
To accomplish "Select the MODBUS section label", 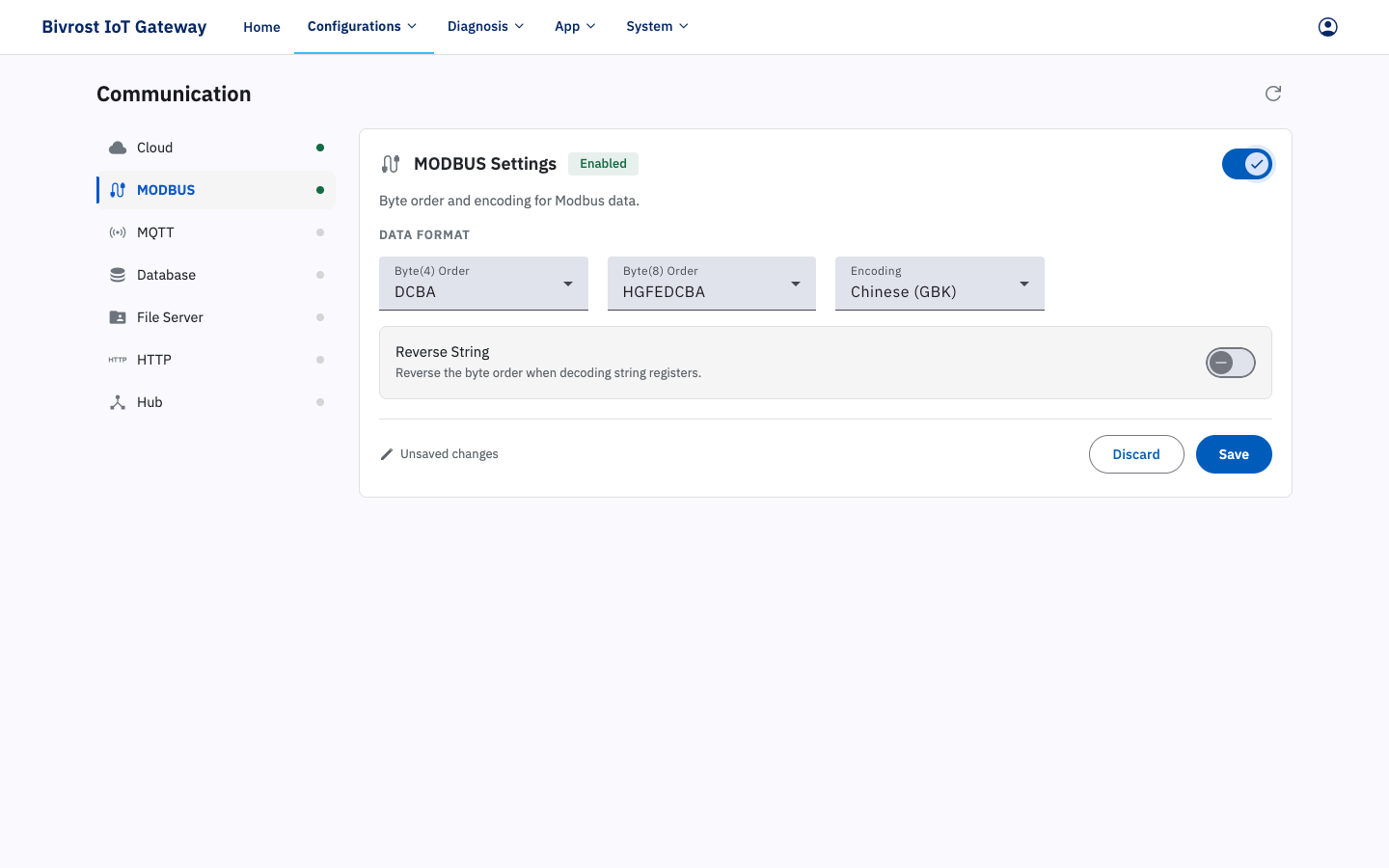I will pos(166,190).
